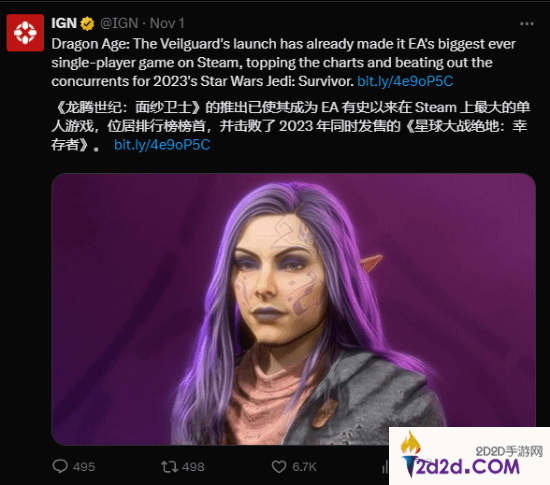Click the partially hidden view analytics bars icon
This screenshot has height=485, width=550.
click(x=385, y=467)
